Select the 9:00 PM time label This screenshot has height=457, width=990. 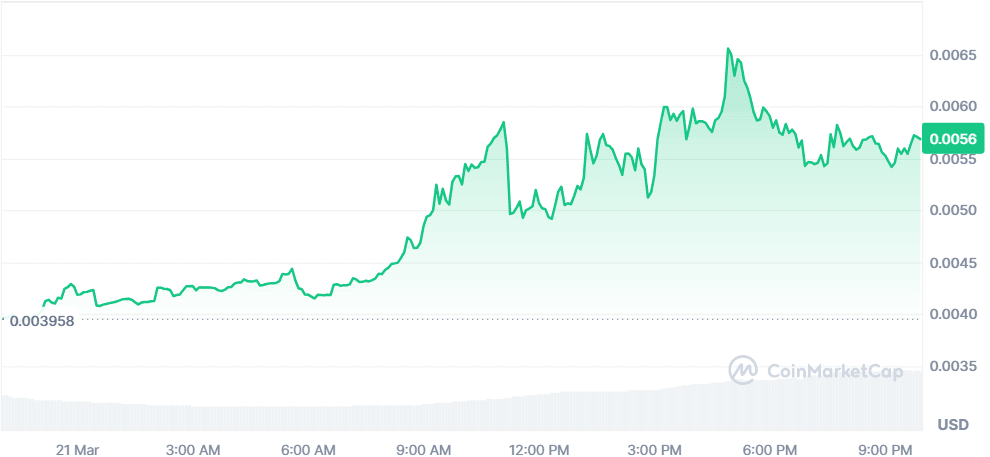pos(886,448)
